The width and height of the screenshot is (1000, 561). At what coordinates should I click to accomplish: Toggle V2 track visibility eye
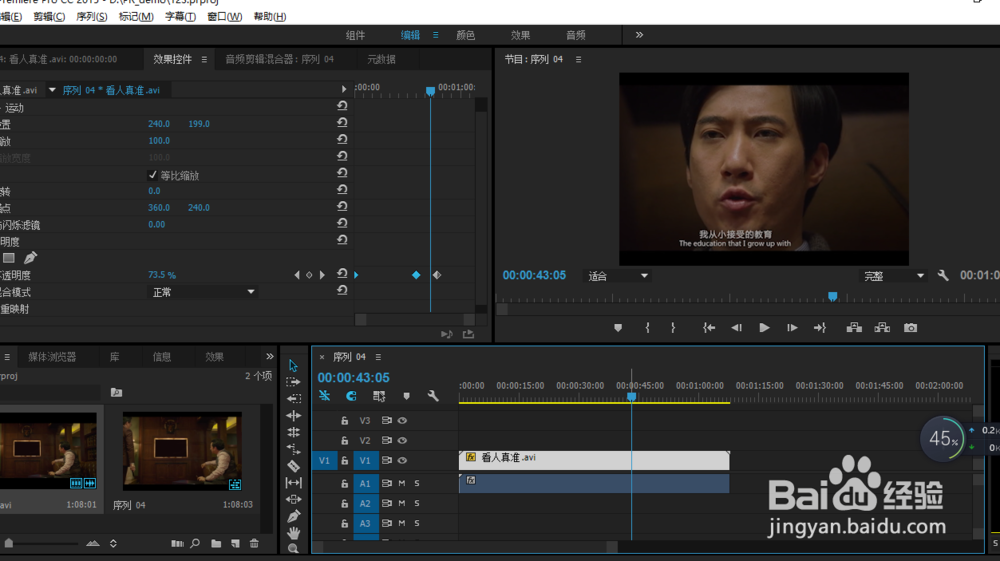402,441
